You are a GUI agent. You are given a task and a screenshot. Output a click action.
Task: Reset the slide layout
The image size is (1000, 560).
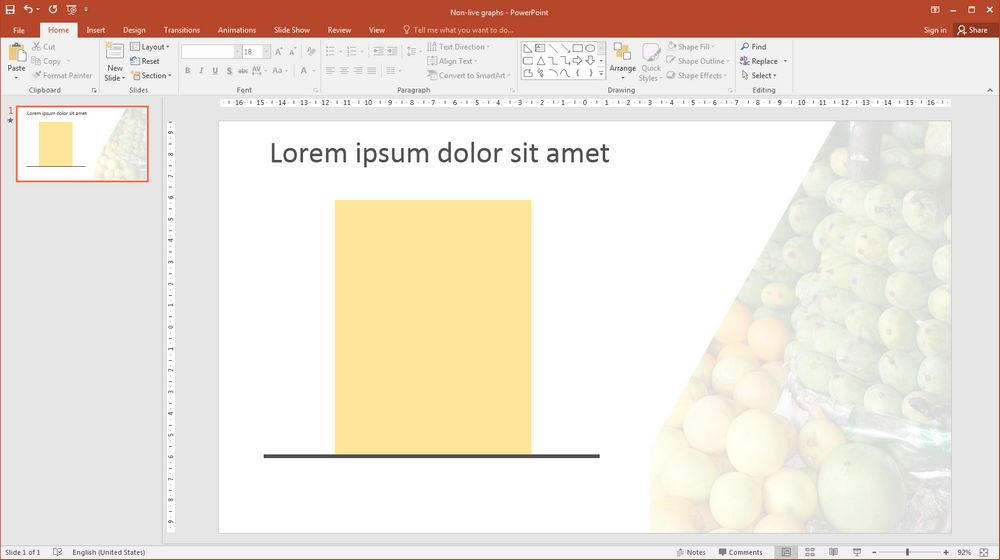145,61
